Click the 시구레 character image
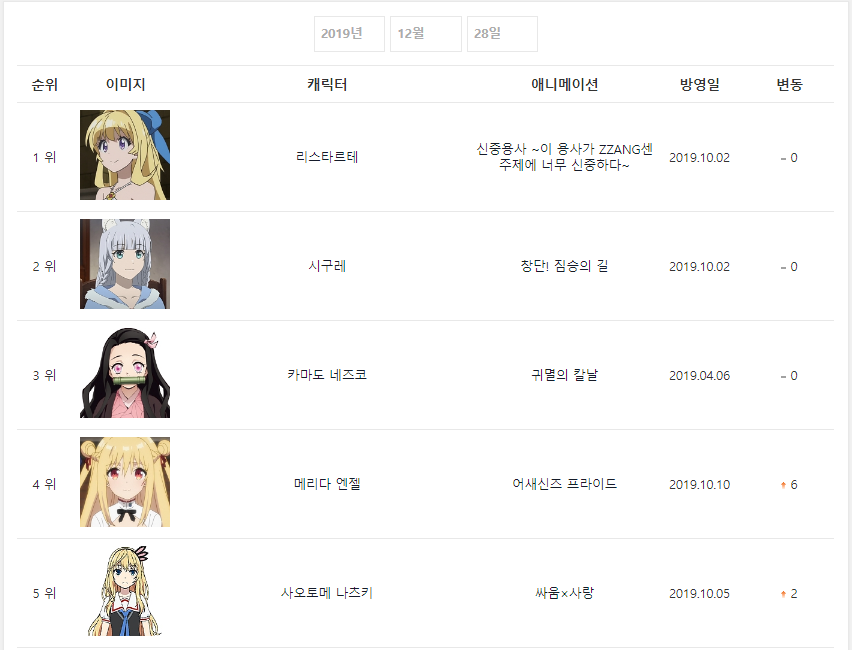852x650 pixels. 125,264
